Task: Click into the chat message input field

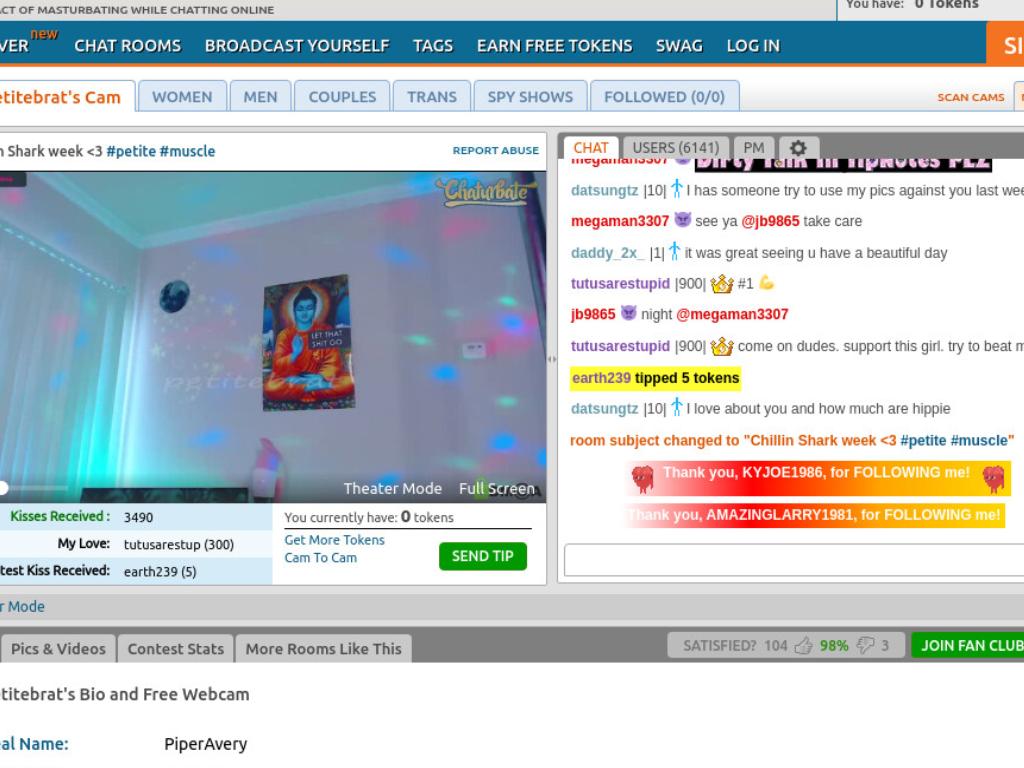Action: (793, 560)
